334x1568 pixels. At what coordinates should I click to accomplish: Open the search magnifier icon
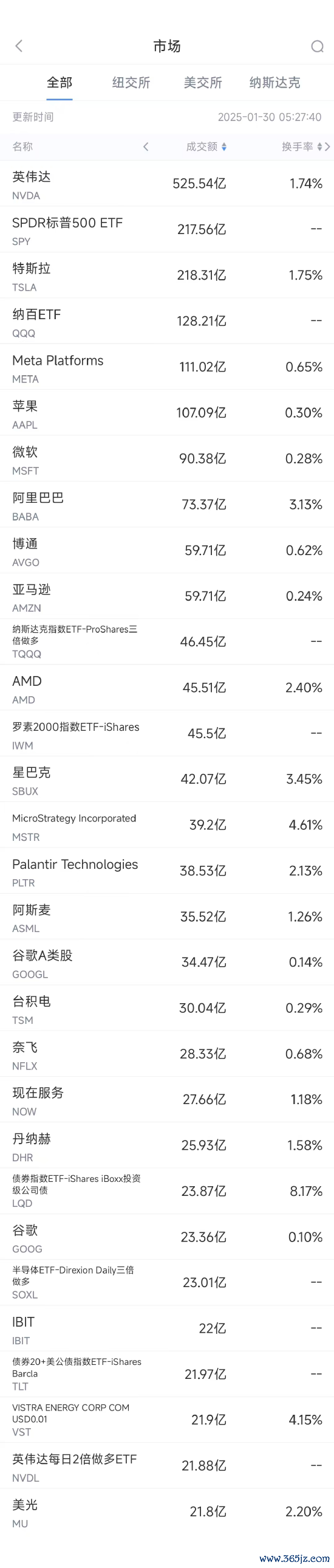click(317, 46)
